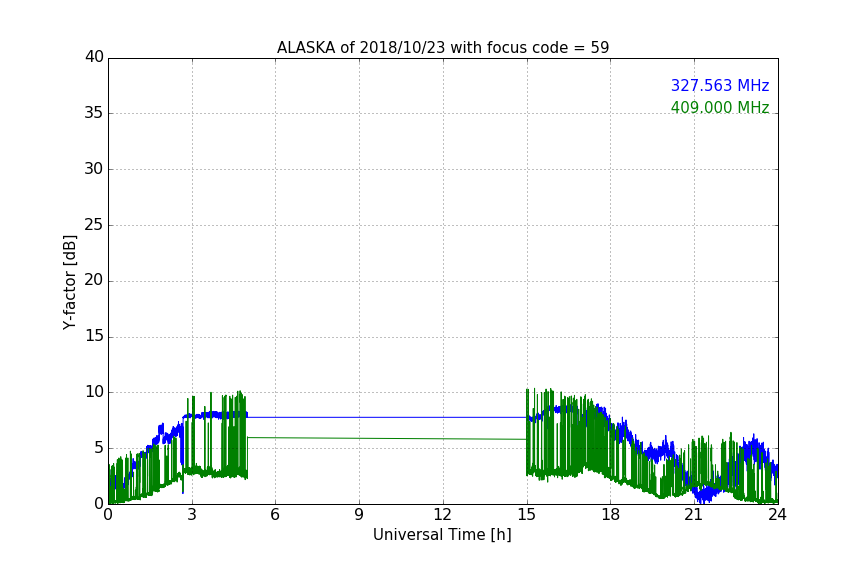The image size is (864, 576).
Task: Click the y-axis tick label '10'
Action: (x=94, y=392)
